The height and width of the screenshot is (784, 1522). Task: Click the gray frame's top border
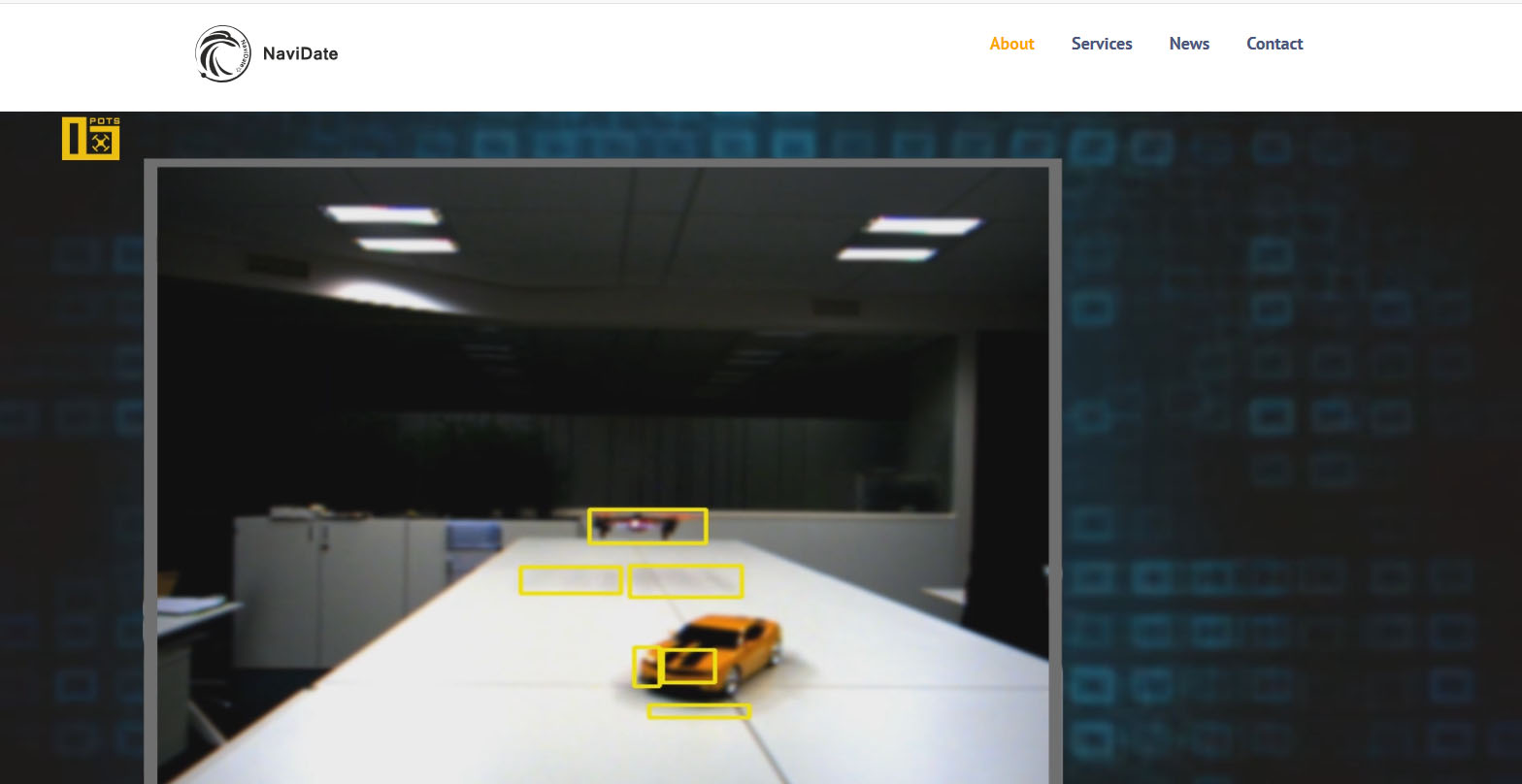click(602, 163)
